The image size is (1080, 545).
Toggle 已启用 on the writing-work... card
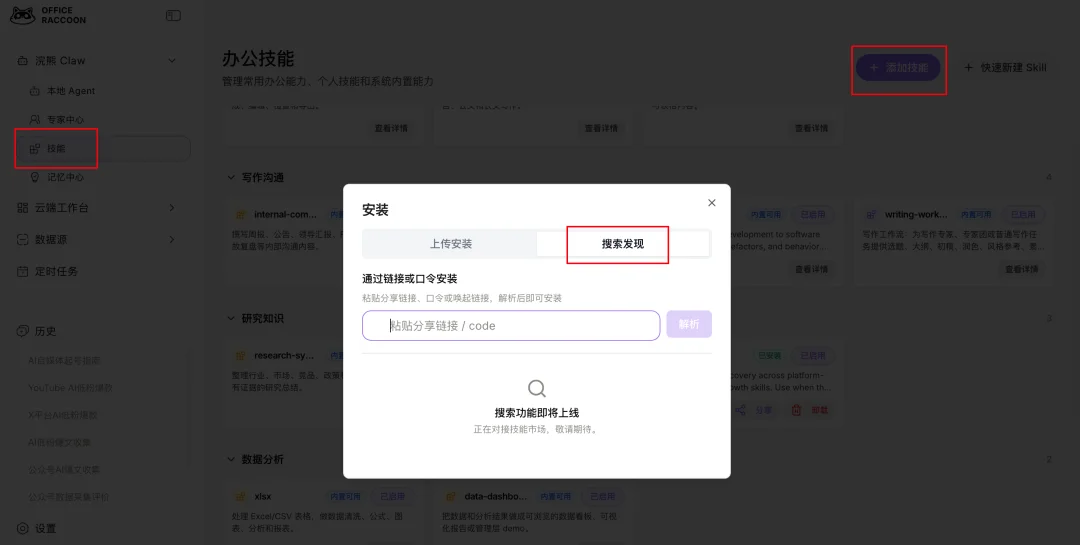point(1023,215)
